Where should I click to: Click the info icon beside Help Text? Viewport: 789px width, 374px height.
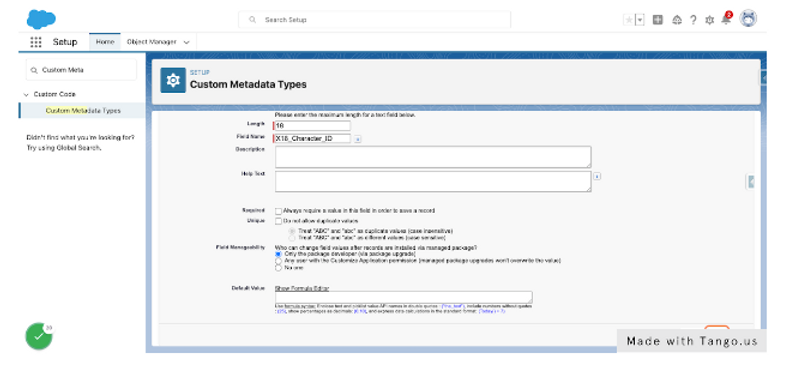597,176
